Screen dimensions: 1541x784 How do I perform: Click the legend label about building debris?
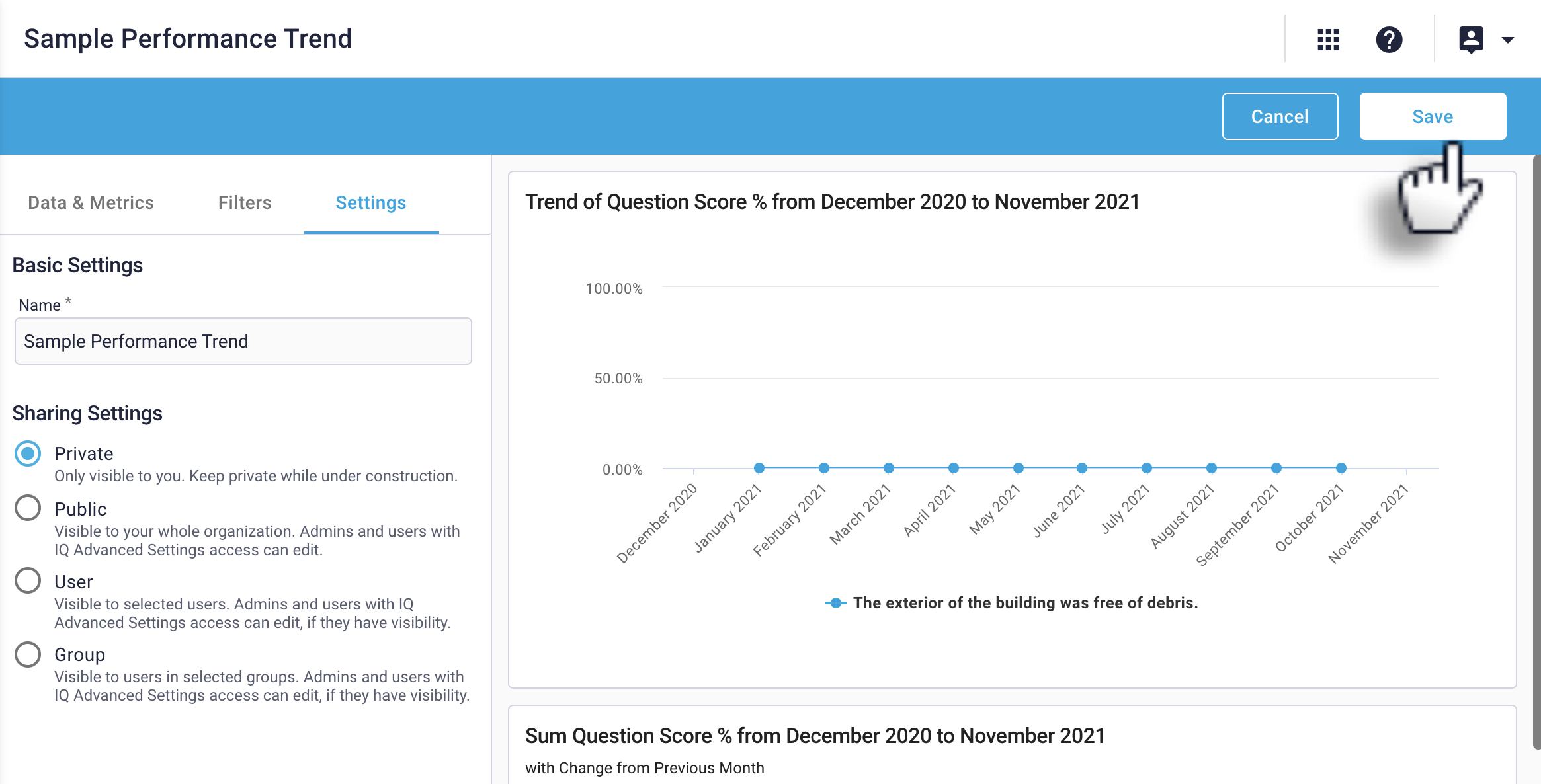click(x=1025, y=603)
